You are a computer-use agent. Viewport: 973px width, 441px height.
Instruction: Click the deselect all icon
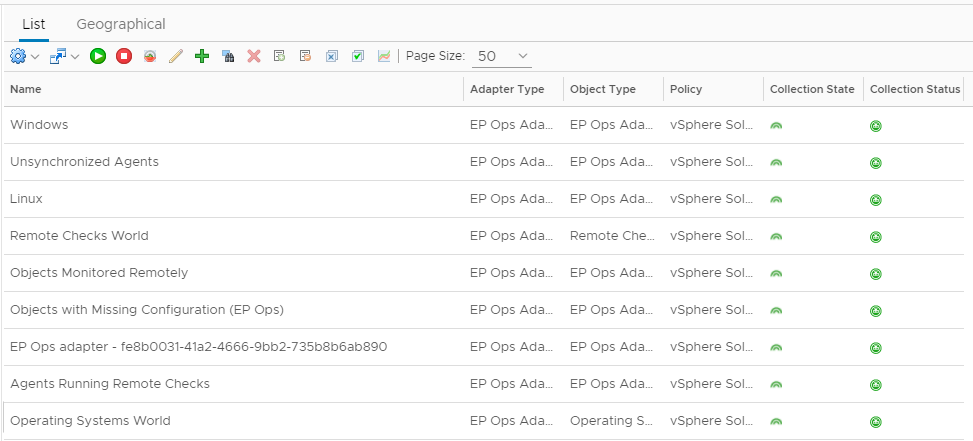pyautogui.click(x=332, y=57)
